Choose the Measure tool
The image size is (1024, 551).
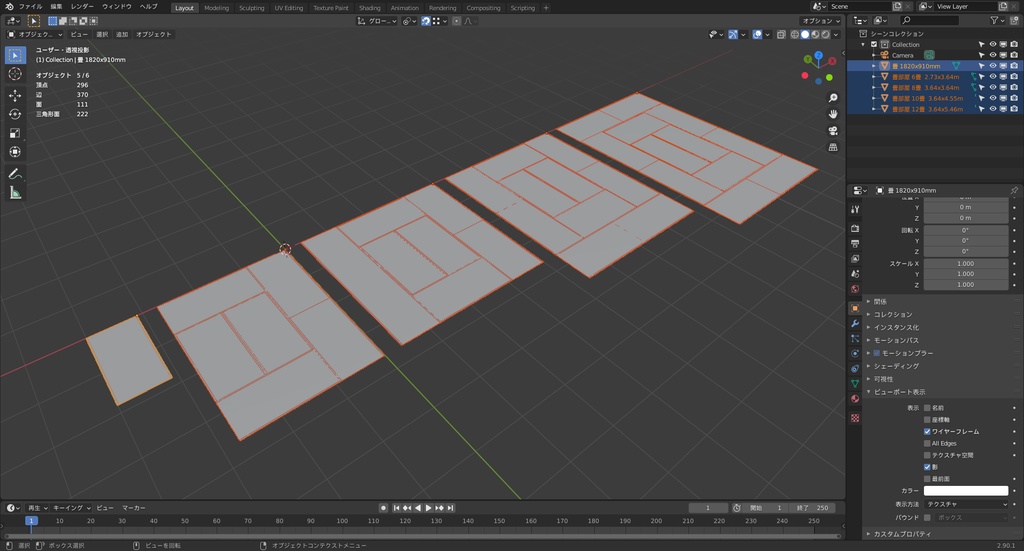pos(15,193)
